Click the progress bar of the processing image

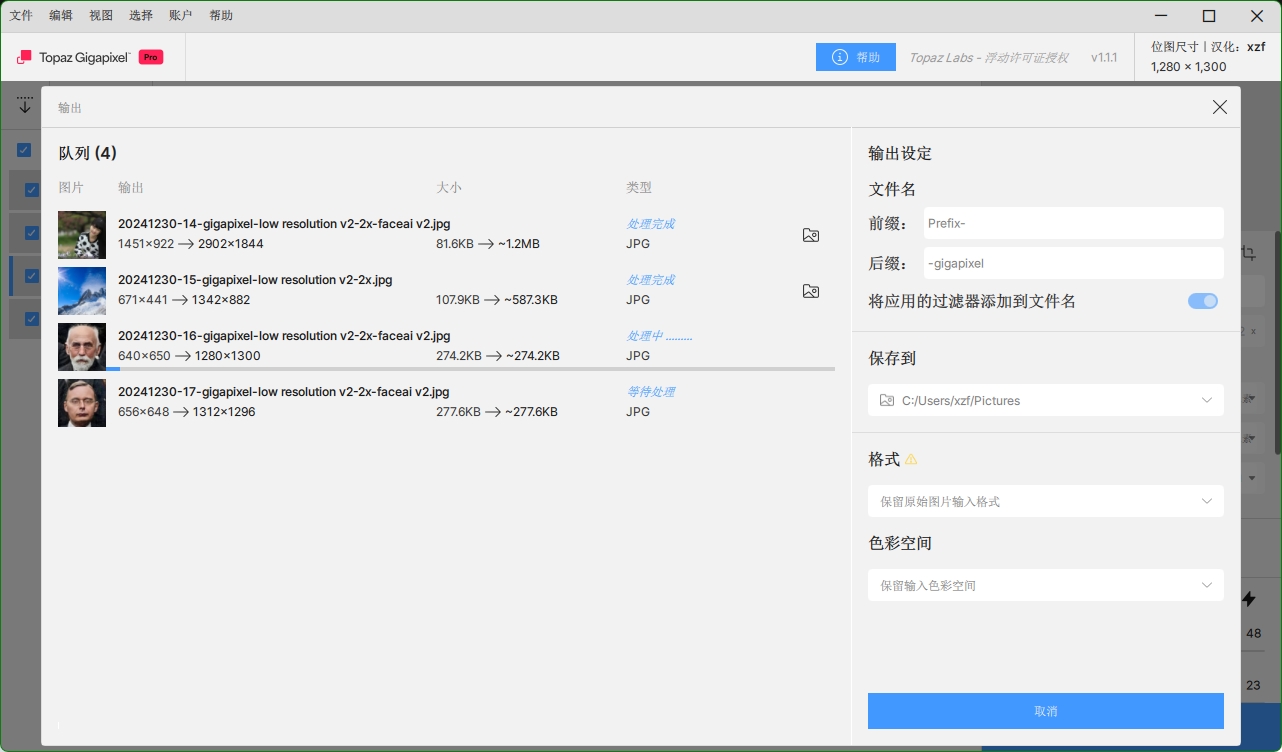(470, 369)
